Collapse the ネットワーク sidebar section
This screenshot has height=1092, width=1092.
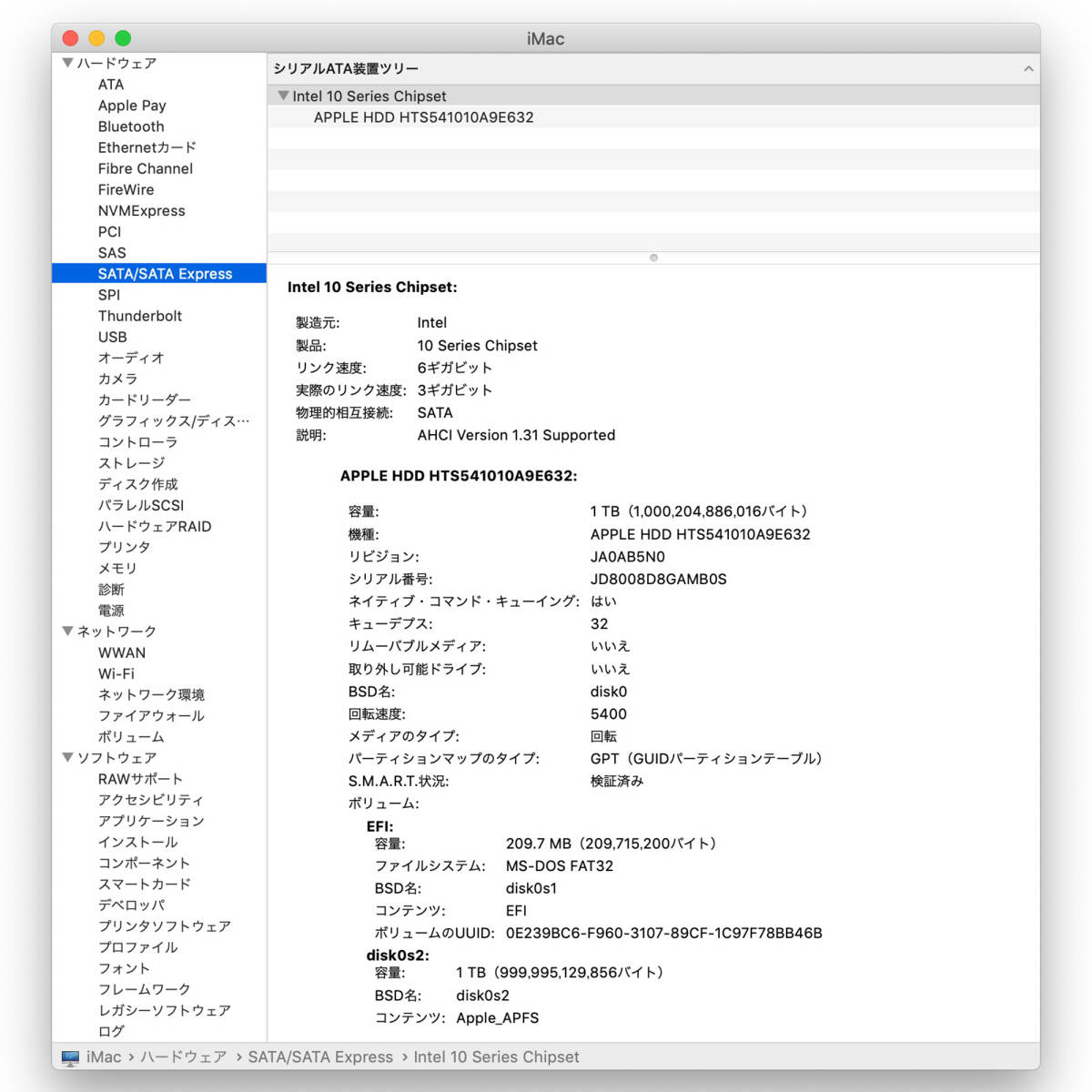(x=67, y=631)
